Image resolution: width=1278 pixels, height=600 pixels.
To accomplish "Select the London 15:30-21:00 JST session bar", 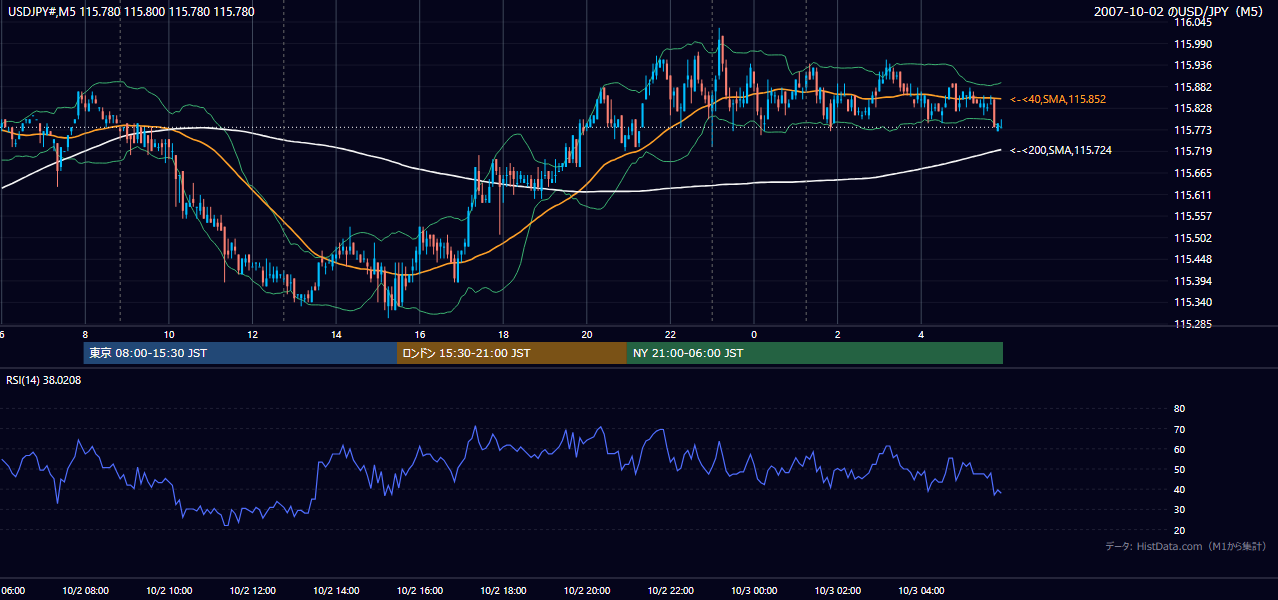I will [x=512, y=353].
